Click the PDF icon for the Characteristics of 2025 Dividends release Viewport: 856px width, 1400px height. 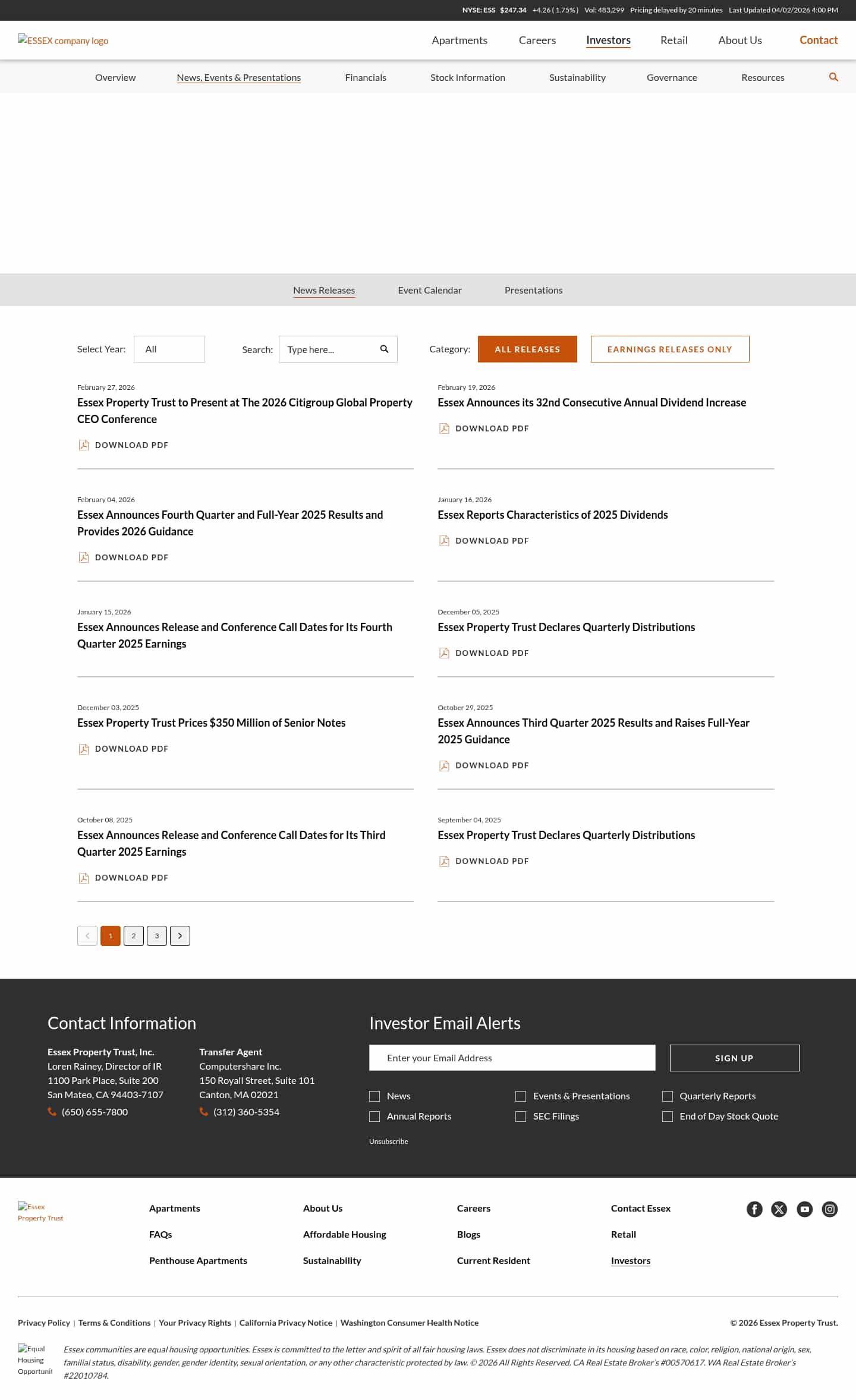444,541
